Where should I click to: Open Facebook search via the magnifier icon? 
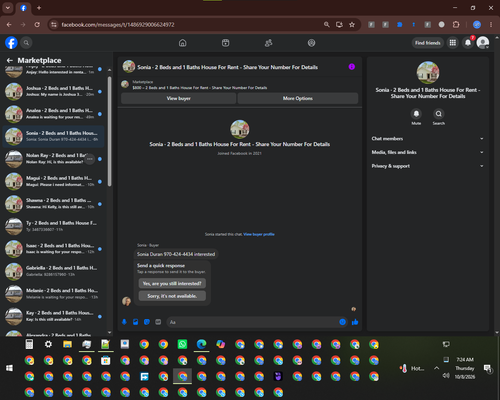[26, 43]
